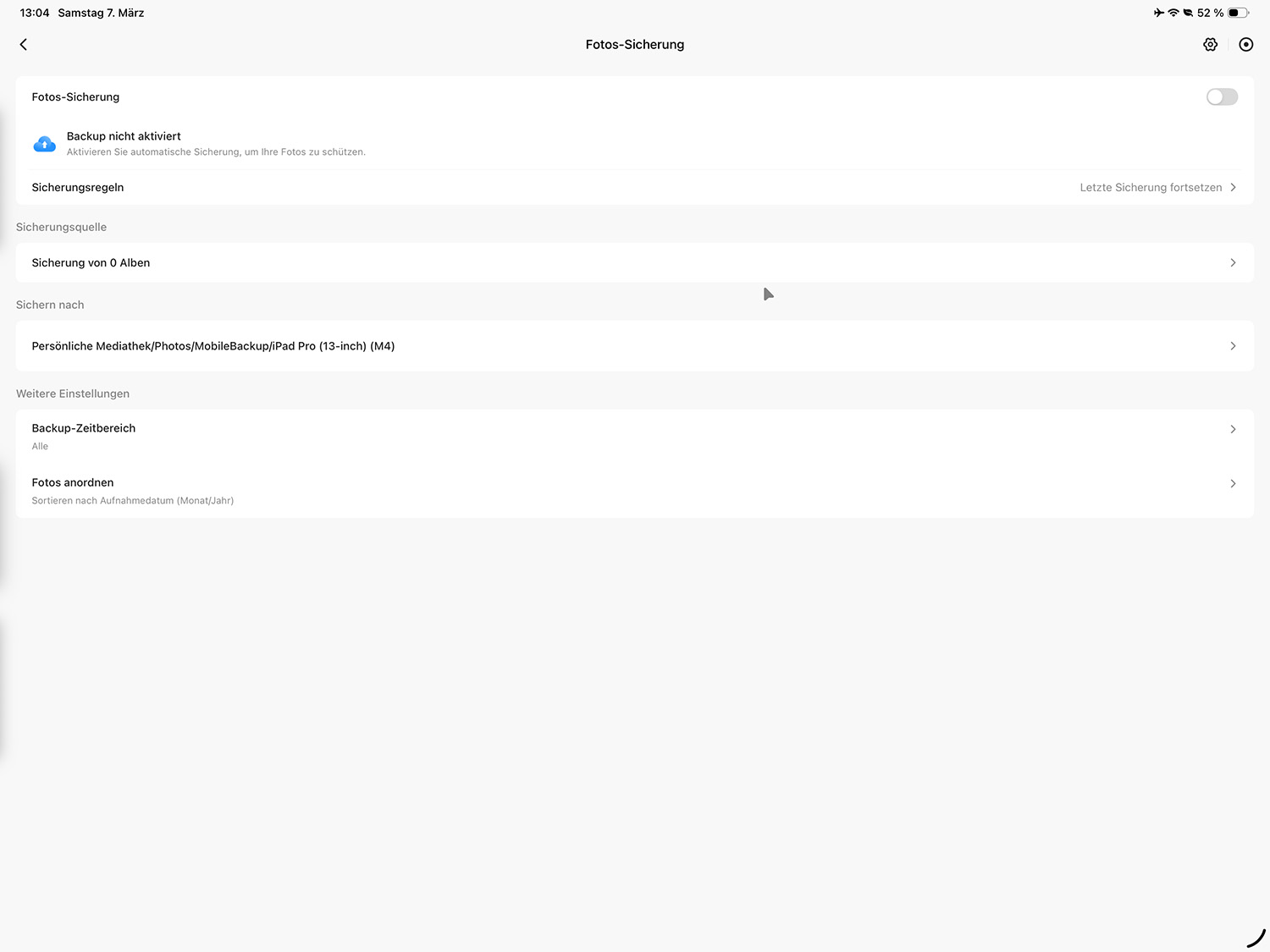1270x952 pixels.
Task: Expand Sicherungsregeln via its chevron
Action: [1233, 188]
